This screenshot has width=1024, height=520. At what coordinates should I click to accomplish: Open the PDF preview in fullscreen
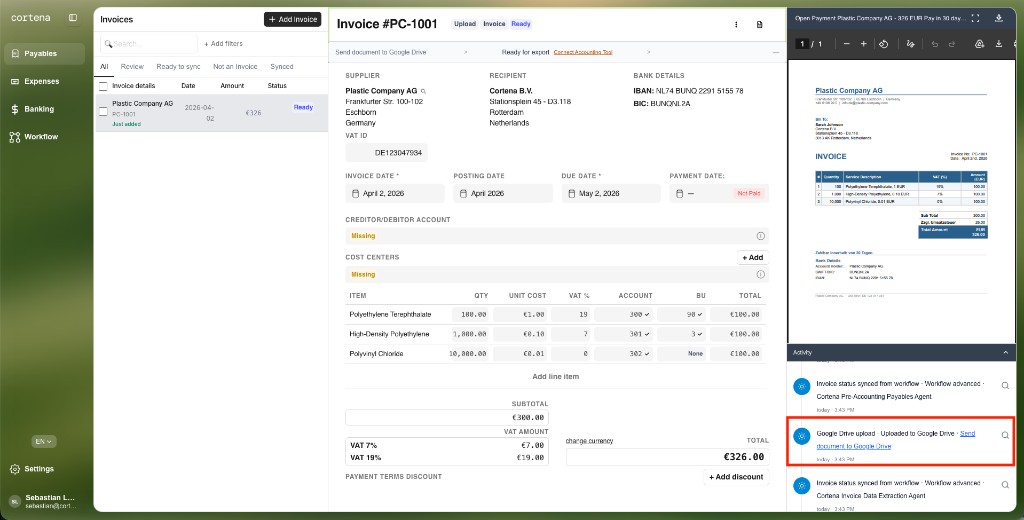975,18
